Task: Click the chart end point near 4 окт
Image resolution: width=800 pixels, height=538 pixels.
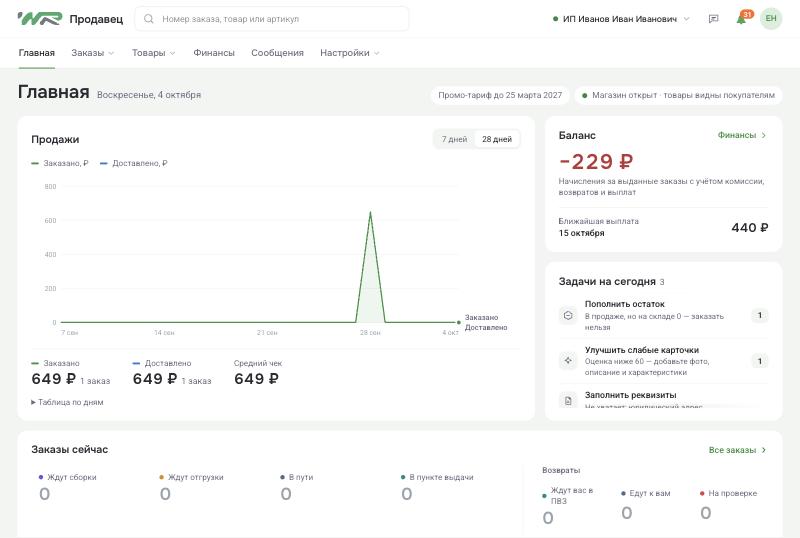Action: 459,322
